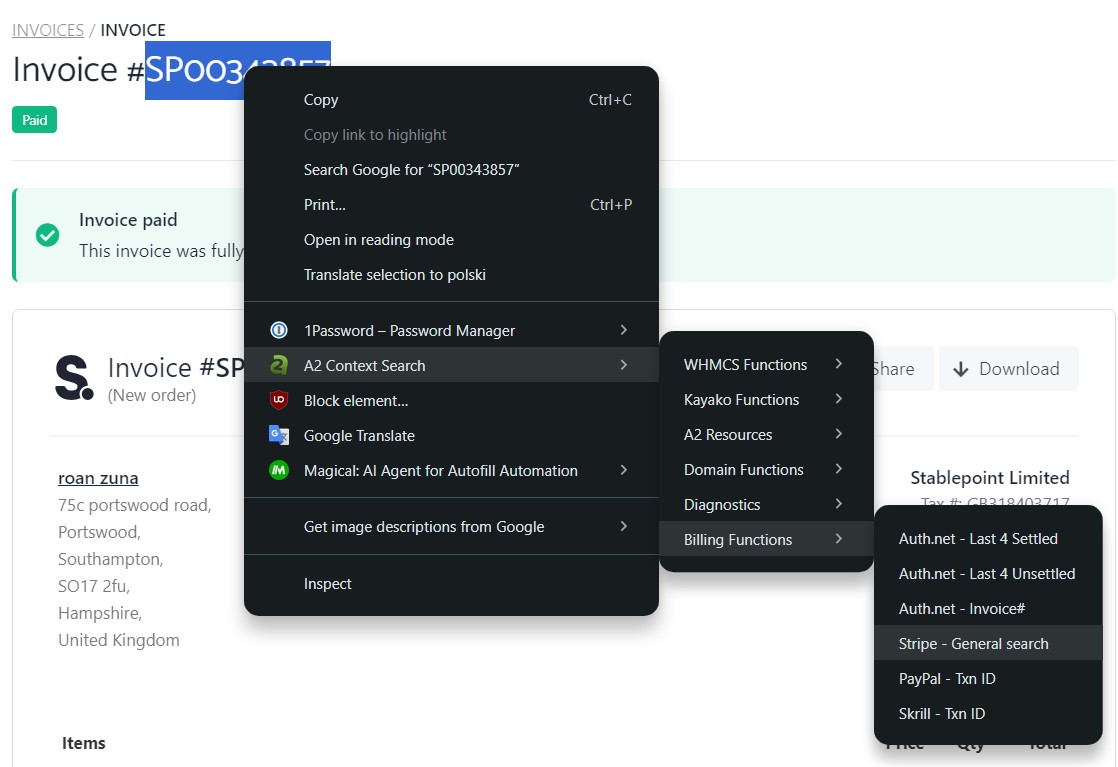Image resolution: width=1118 pixels, height=767 pixels.
Task: Open Diagnostics submenu
Action: click(x=766, y=504)
